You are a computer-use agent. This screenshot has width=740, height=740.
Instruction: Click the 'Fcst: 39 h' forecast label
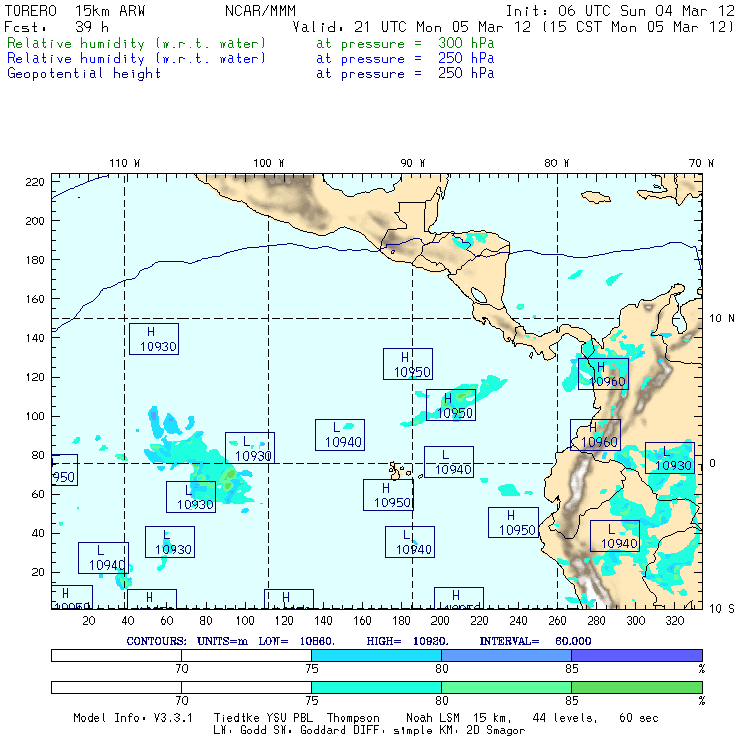[57, 27]
